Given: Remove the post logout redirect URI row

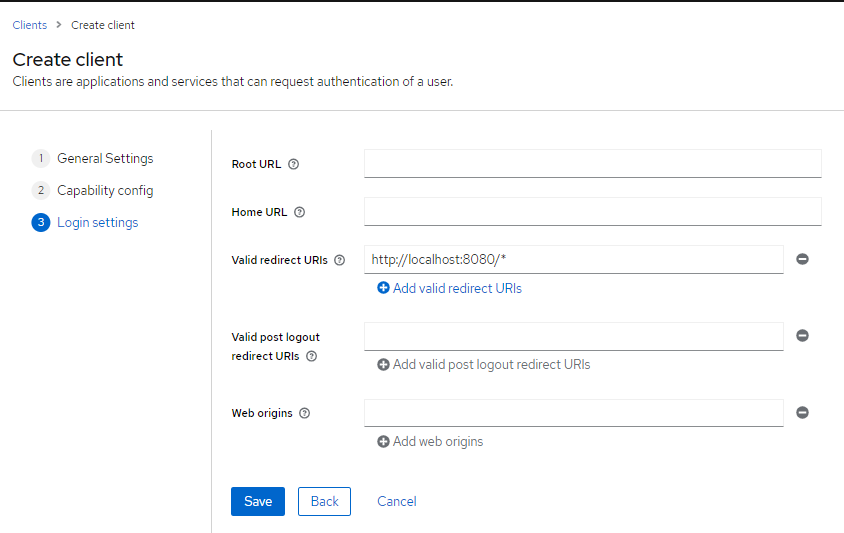Looking at the screenshot, I should (802, 335).
